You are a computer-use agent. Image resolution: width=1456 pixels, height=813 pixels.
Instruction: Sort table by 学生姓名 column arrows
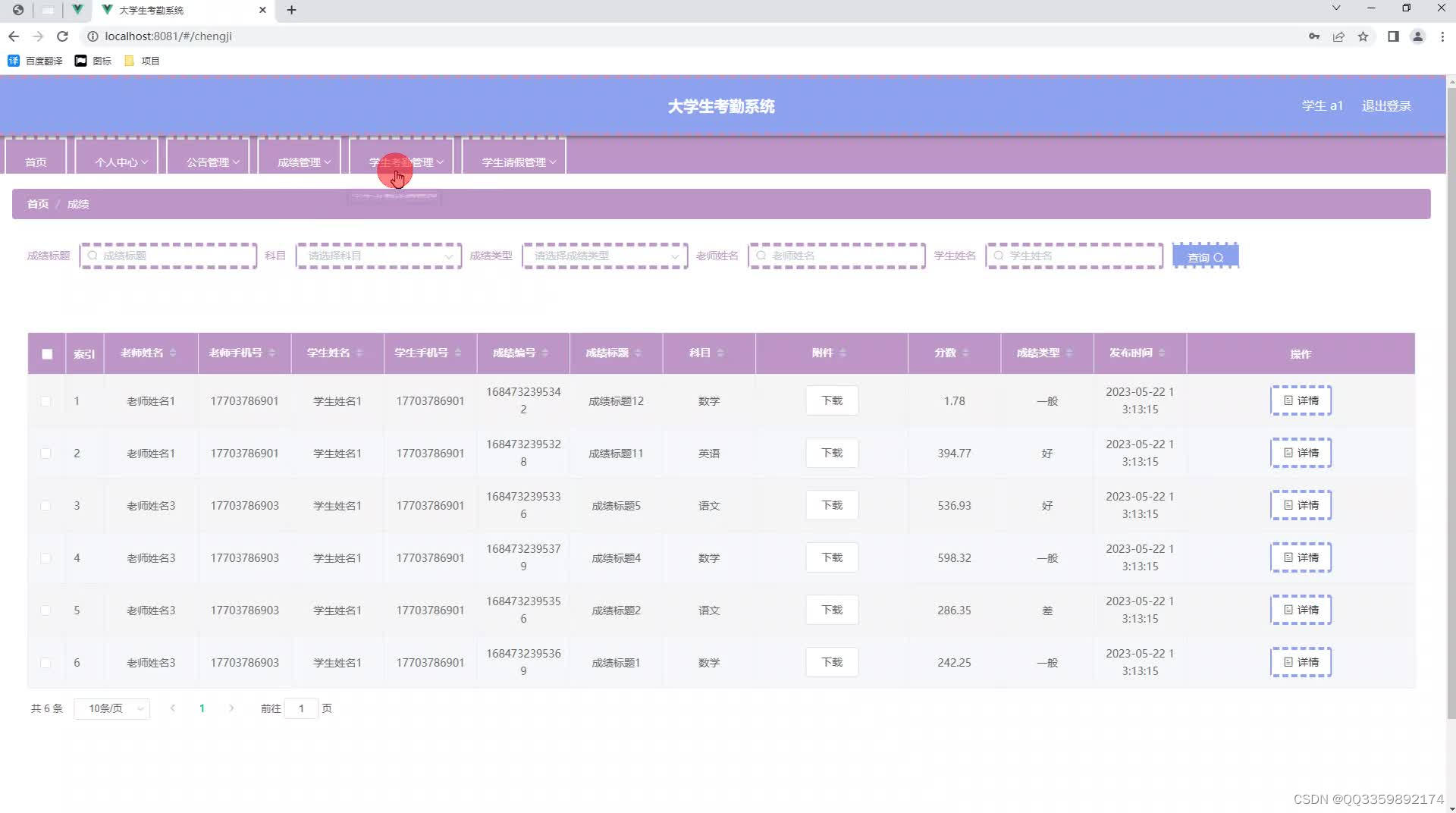click(x=359, y=353)
